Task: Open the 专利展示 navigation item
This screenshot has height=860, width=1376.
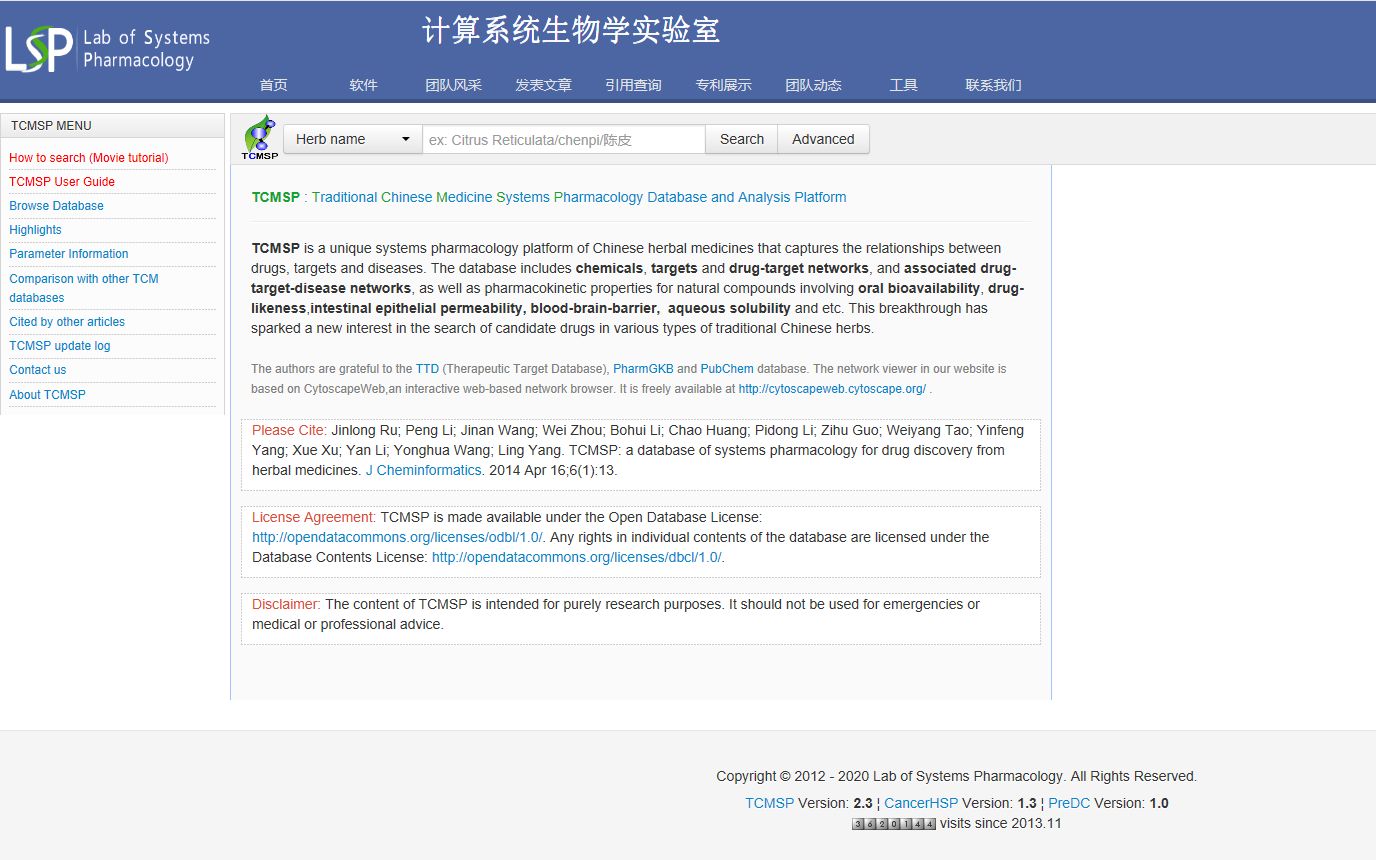Action: (x=723, y=85)
